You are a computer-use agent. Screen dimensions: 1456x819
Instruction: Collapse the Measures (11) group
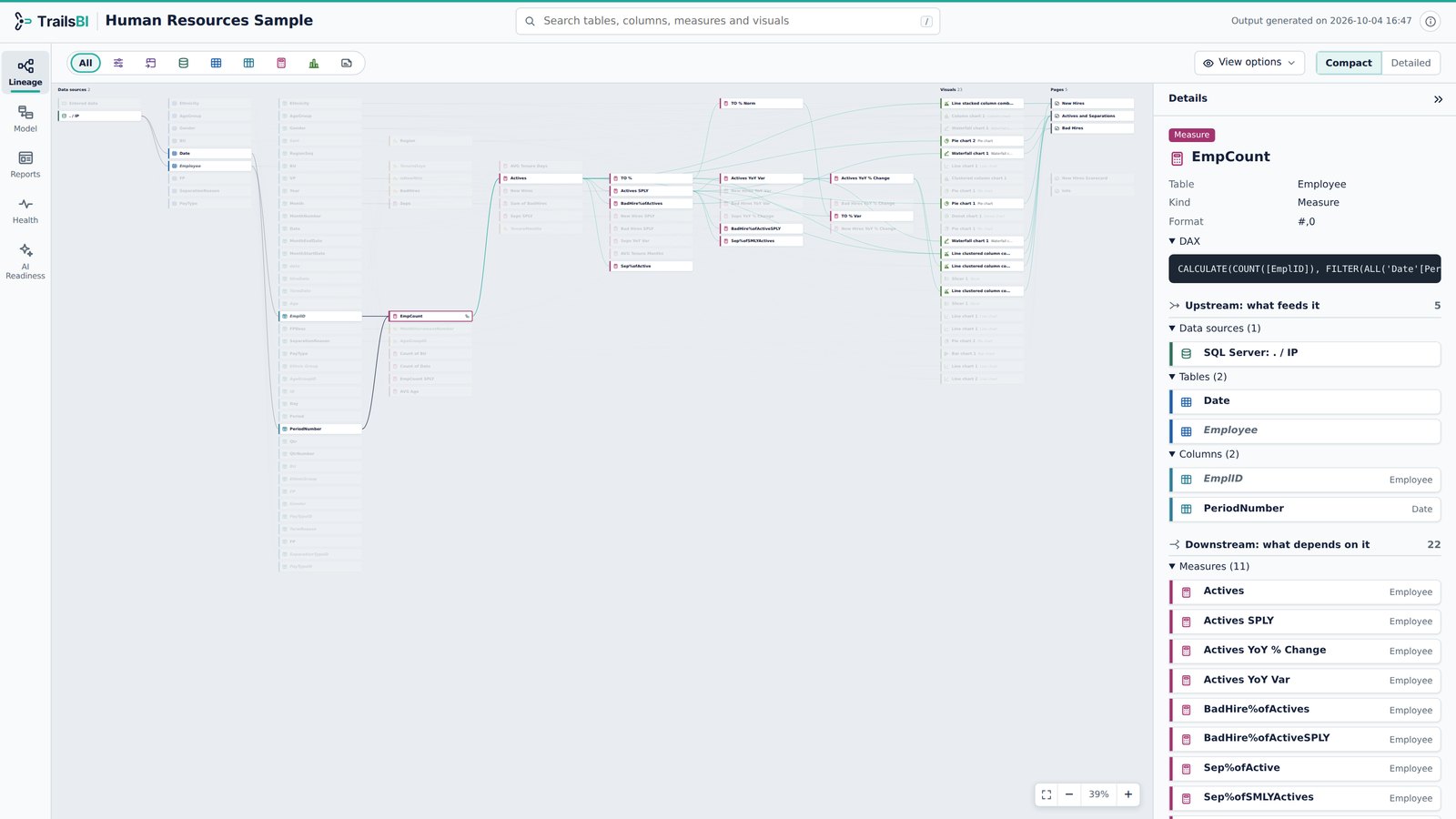(x=1209, y=566)
